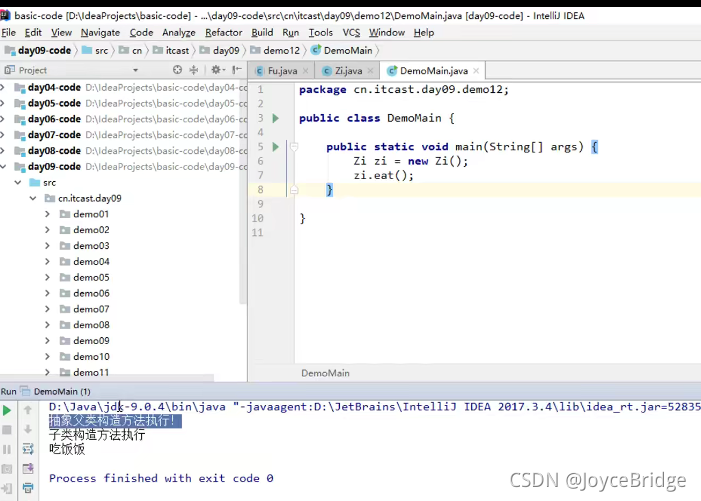This screenshot has height=501, width=701.
Task: Click the Project tree vertical scrollbar
Action: [x=243, y=192]
